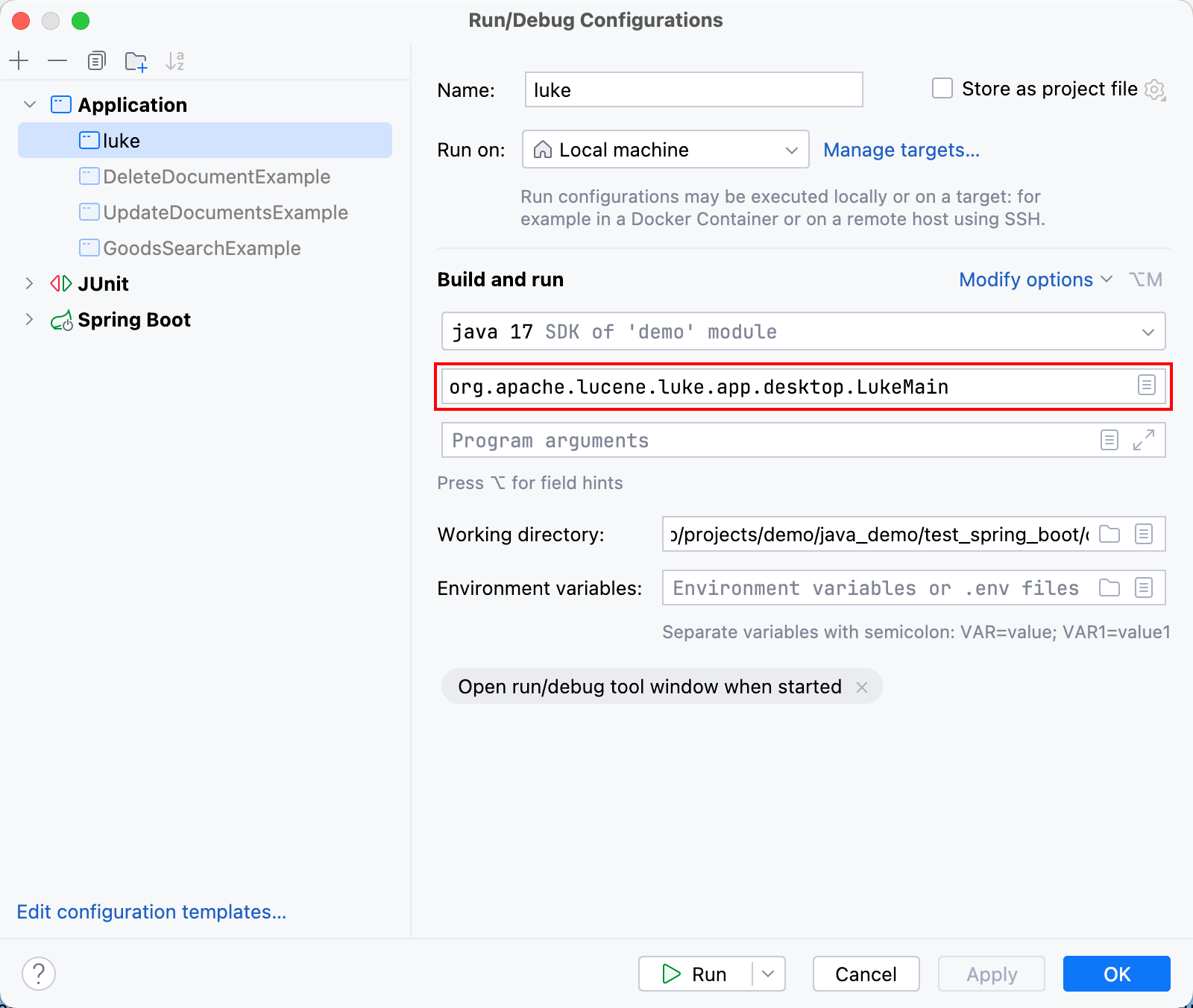Open help with the question mark button

point(39,974)
